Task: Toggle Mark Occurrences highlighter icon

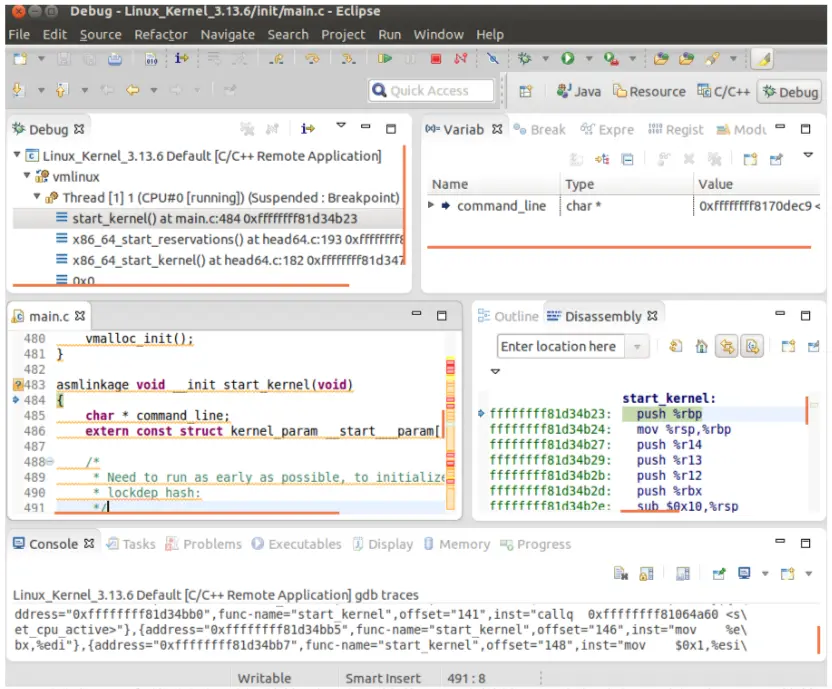Action: (764, 59)
